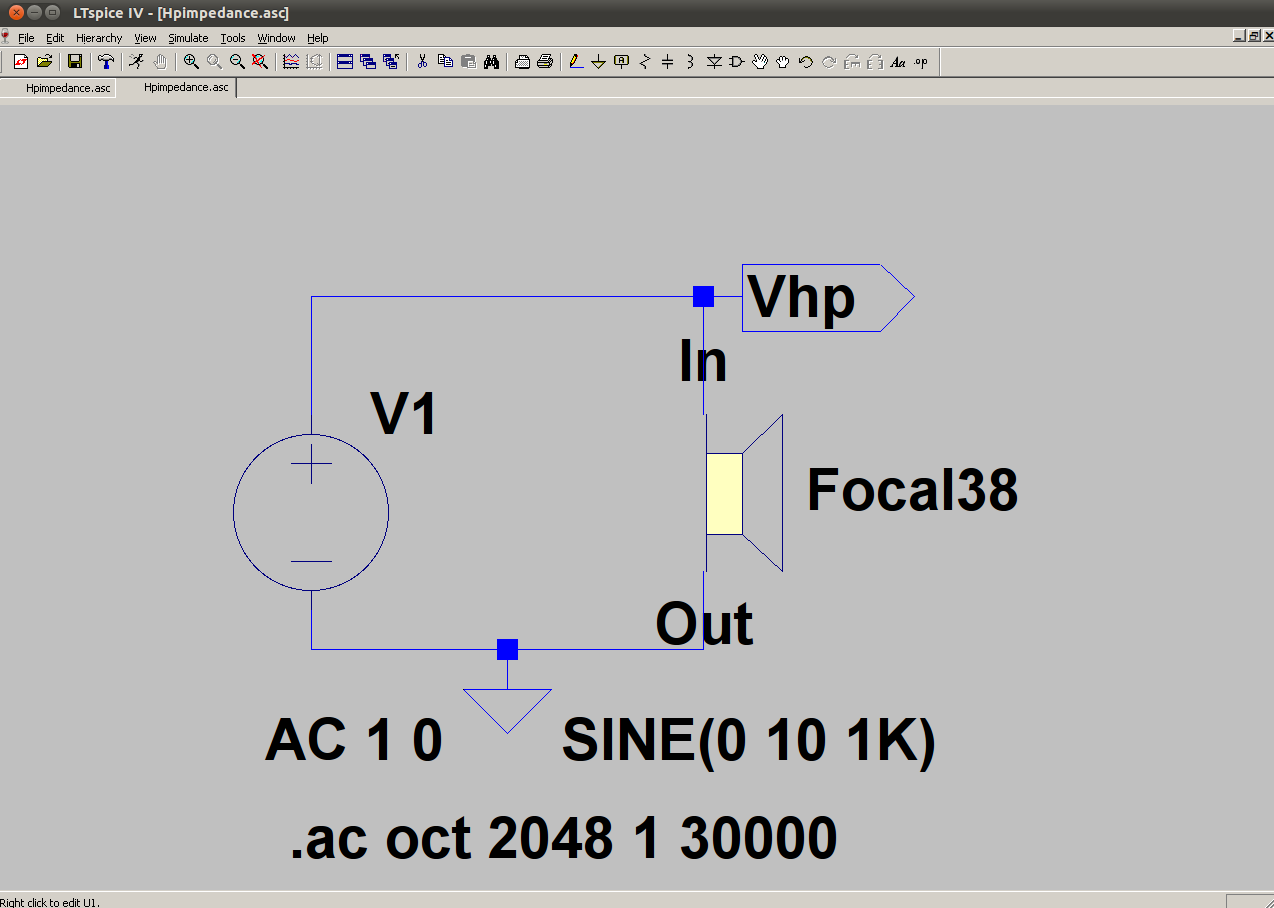The image size is (1274, 908).
Task: Select the second Hpimpedance.asc tab
Action: [186, 88]
